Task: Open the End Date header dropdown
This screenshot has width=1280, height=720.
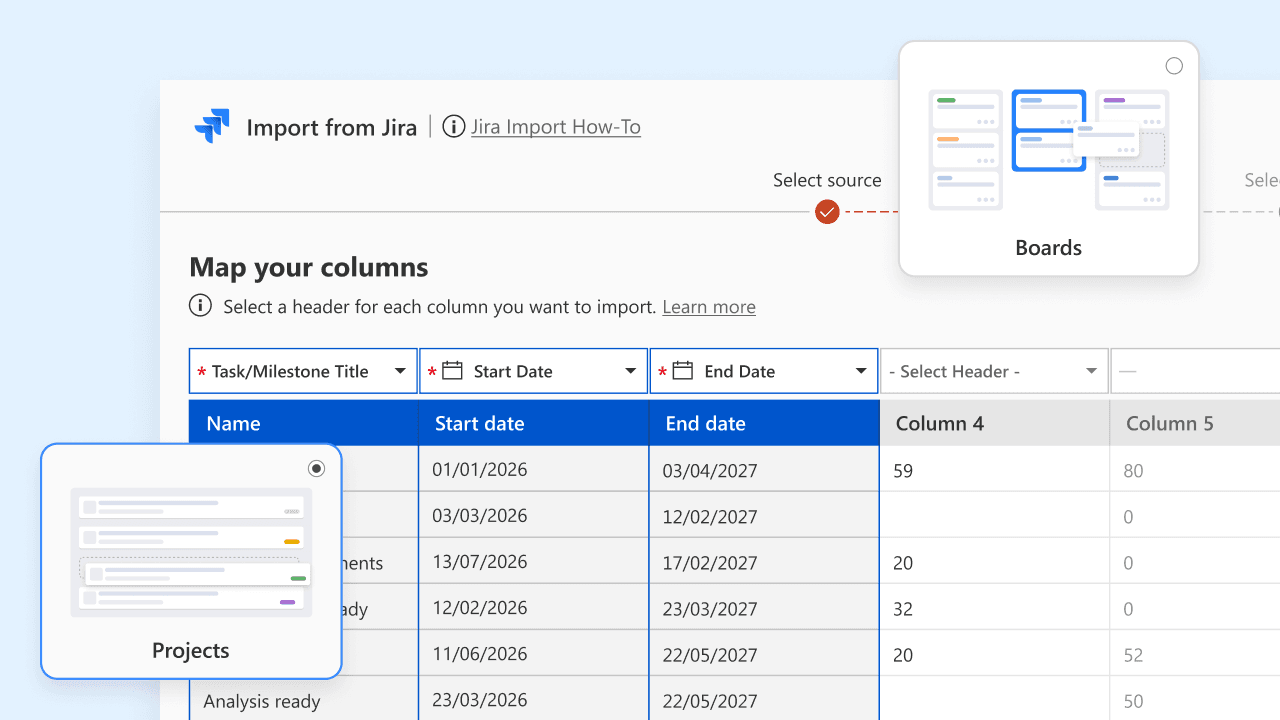Action: (x=764, y=371)
